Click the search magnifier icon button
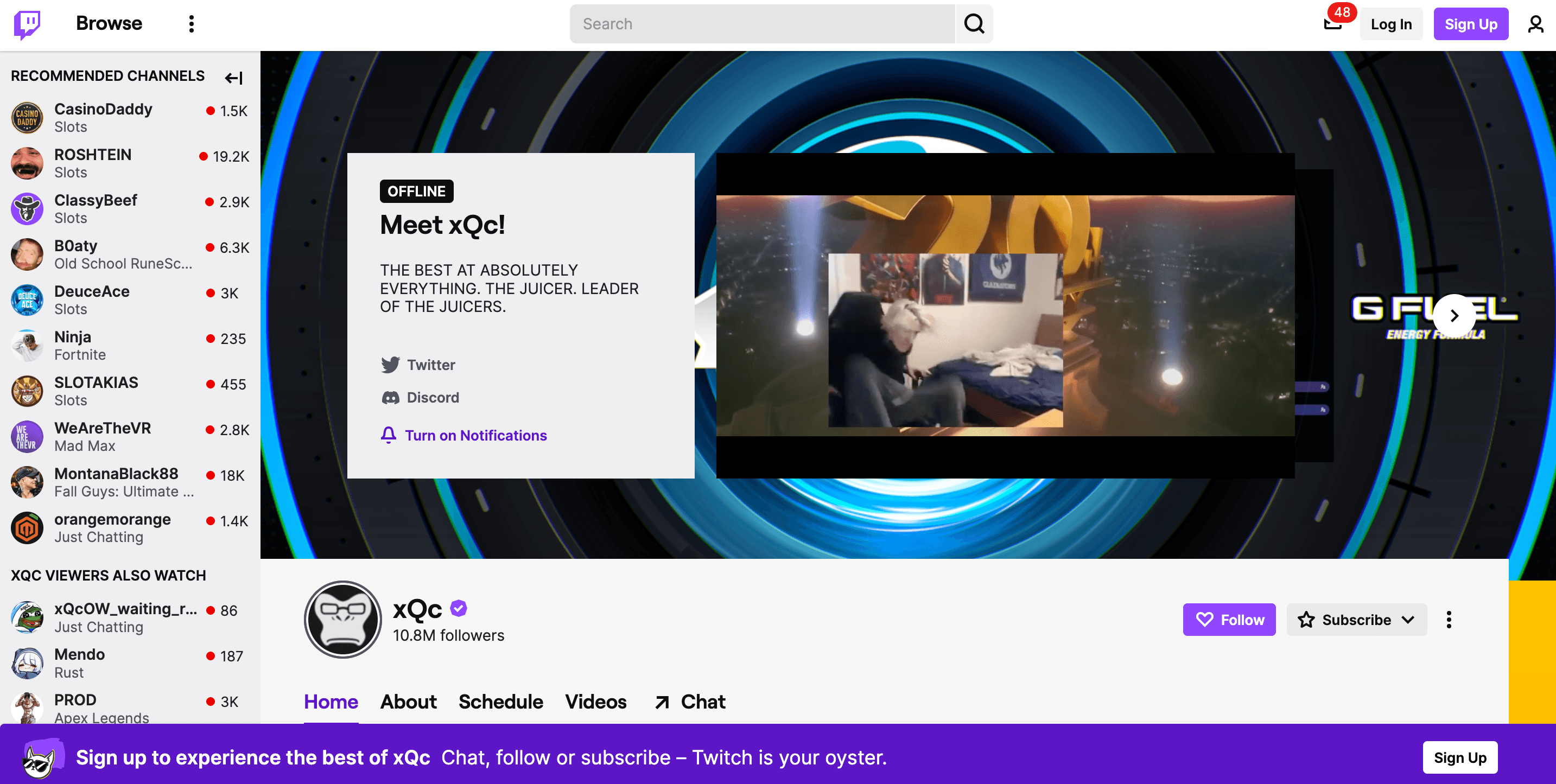1556x784 pixels. [974, 24]
